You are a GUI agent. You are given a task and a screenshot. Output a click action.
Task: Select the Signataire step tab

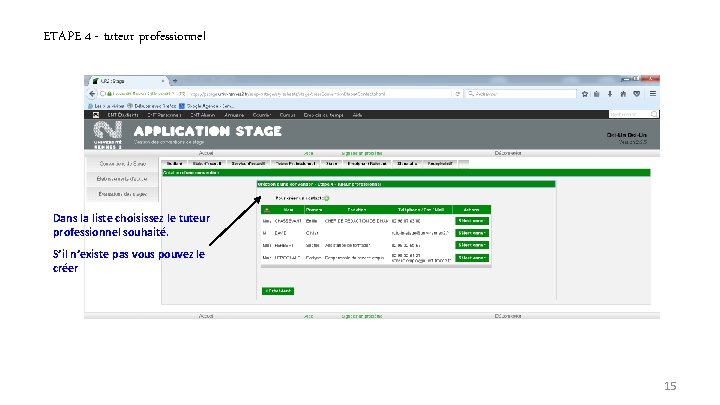click(x=407, y=163)
